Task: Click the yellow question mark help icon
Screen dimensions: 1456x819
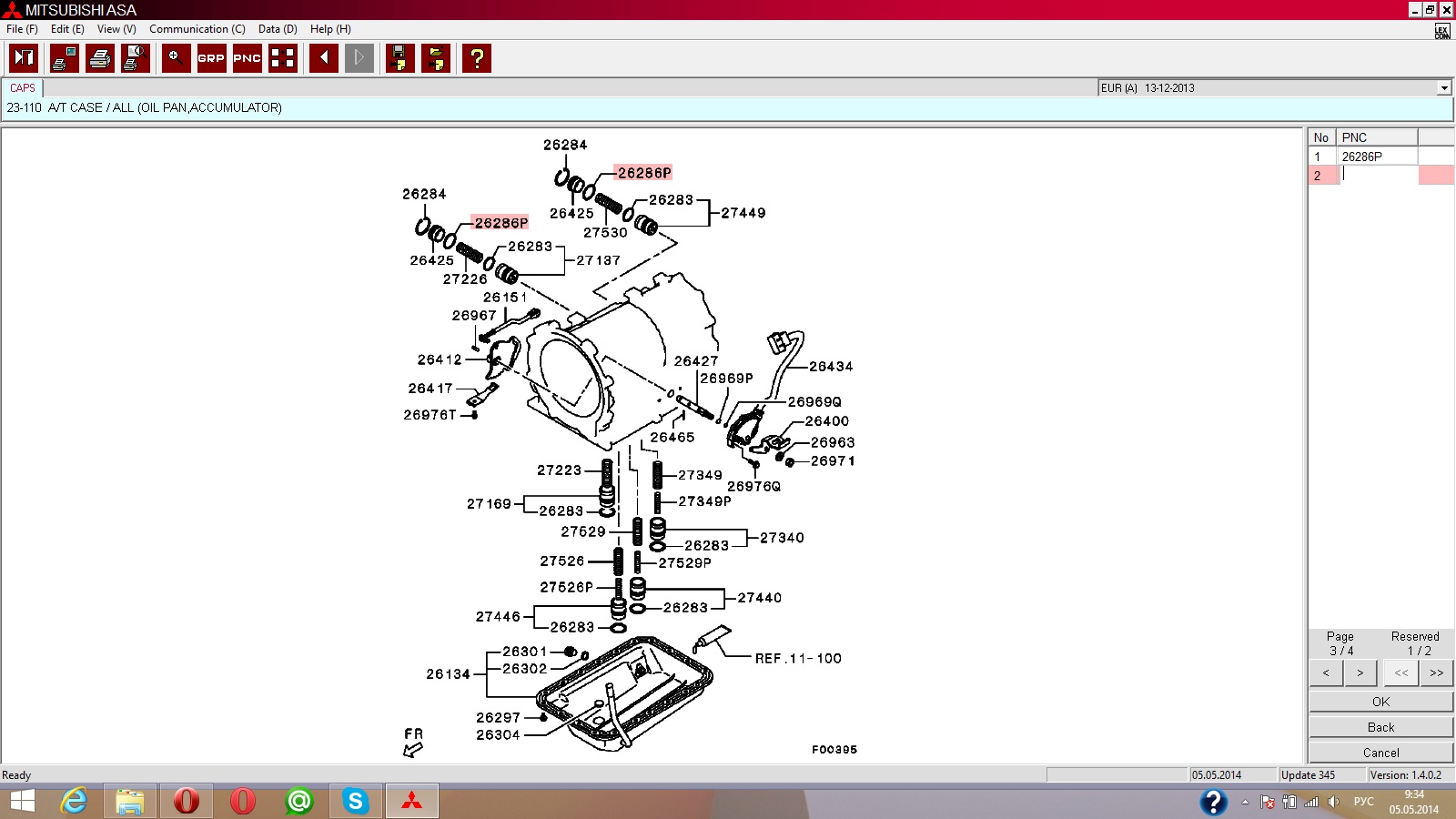Action: (x=476, y=58)
